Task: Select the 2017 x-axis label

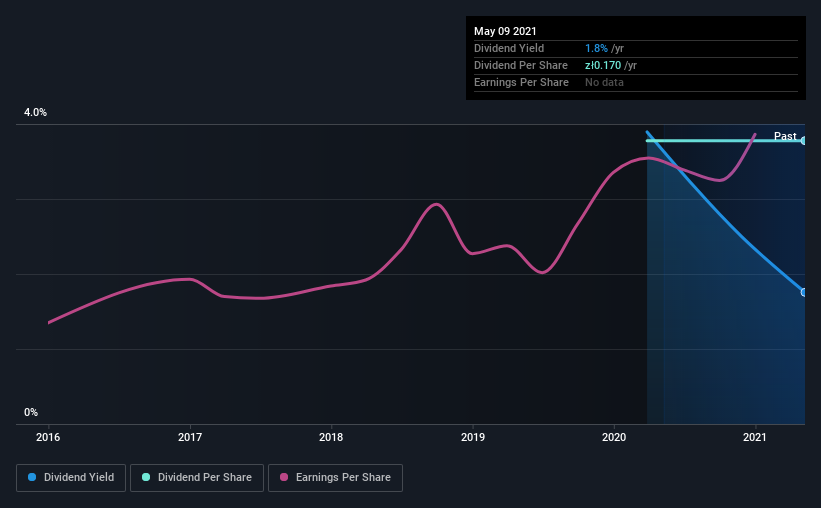Action: coord(190,437)
